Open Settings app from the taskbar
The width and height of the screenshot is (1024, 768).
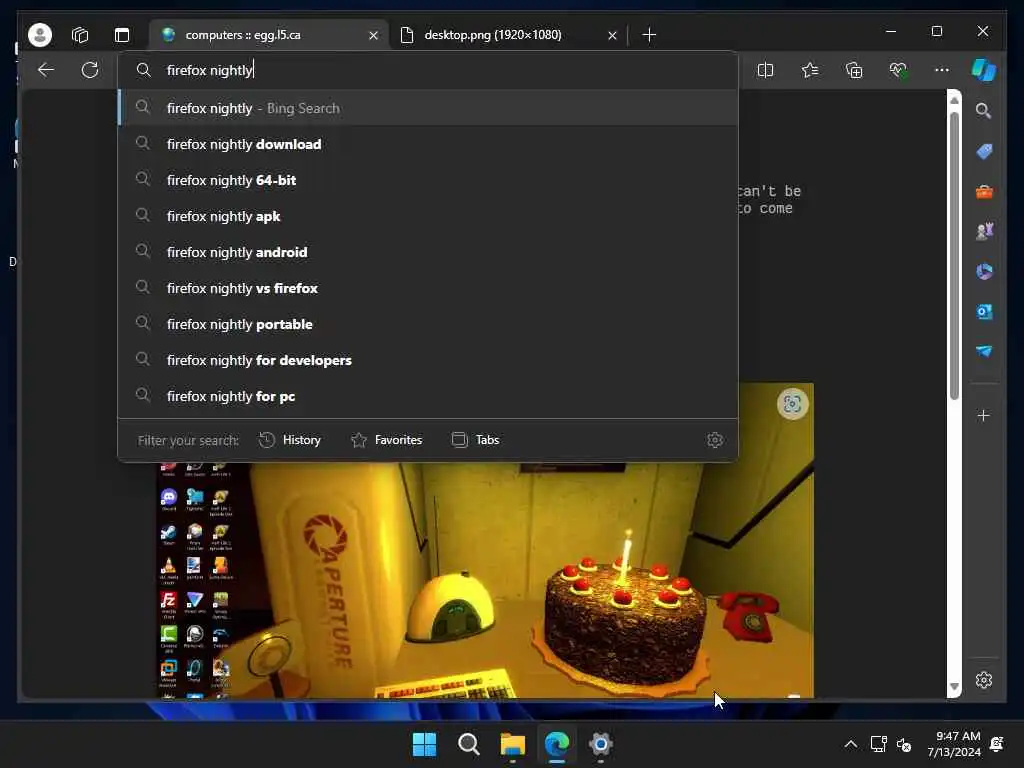(600, 744)
